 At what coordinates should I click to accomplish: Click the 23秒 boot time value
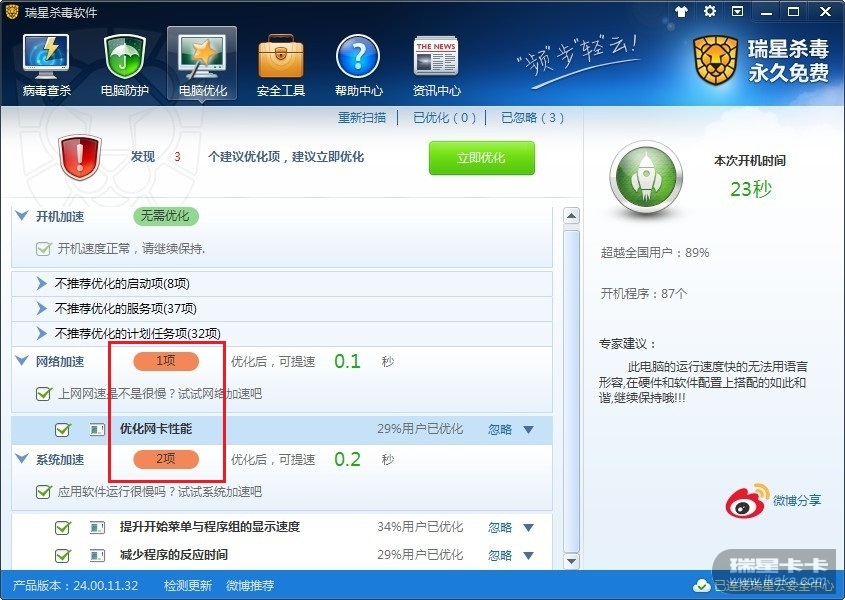tap(751, 189)
